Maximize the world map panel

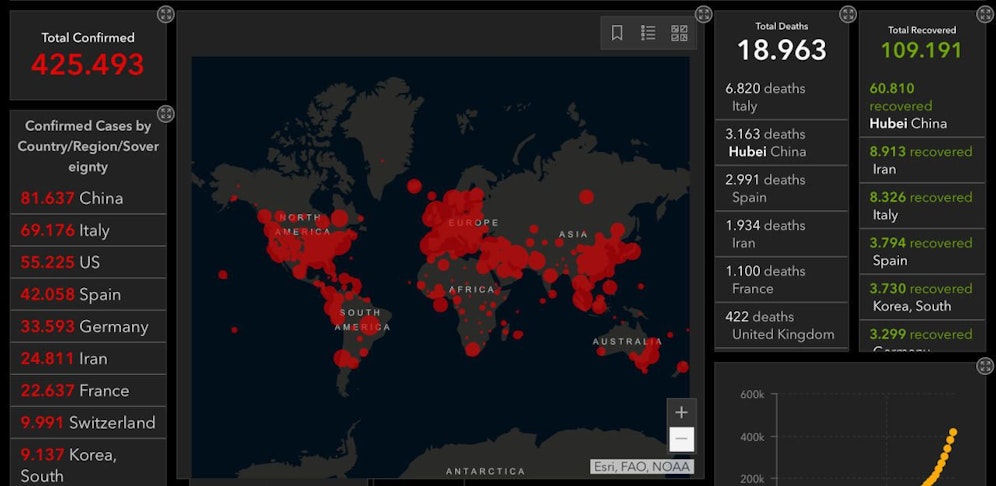[x=704, y=14]
